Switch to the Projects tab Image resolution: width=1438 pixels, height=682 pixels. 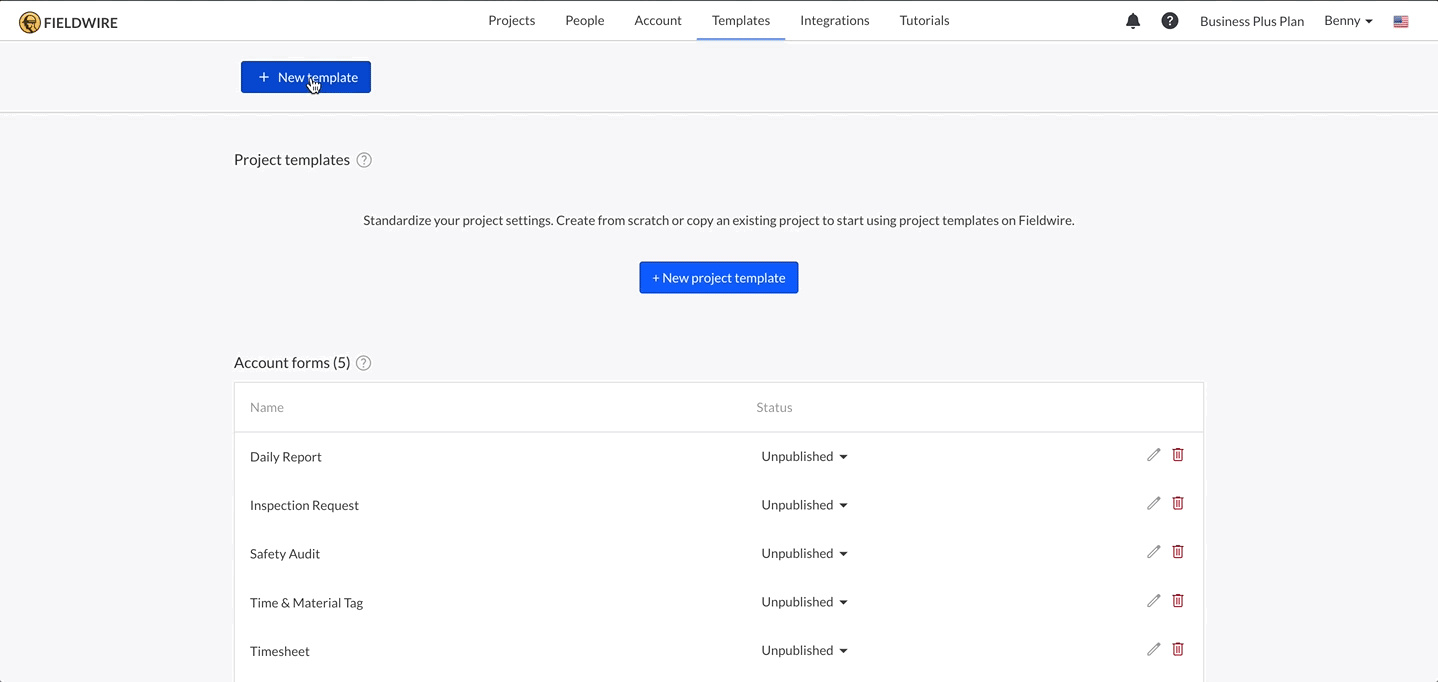[511, 20]
